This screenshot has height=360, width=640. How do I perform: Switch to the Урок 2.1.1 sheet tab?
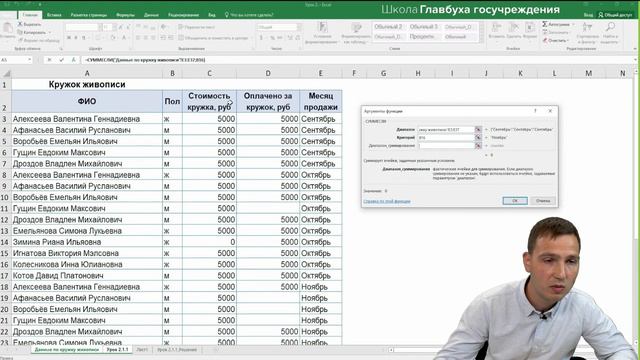tap(117, 350)
